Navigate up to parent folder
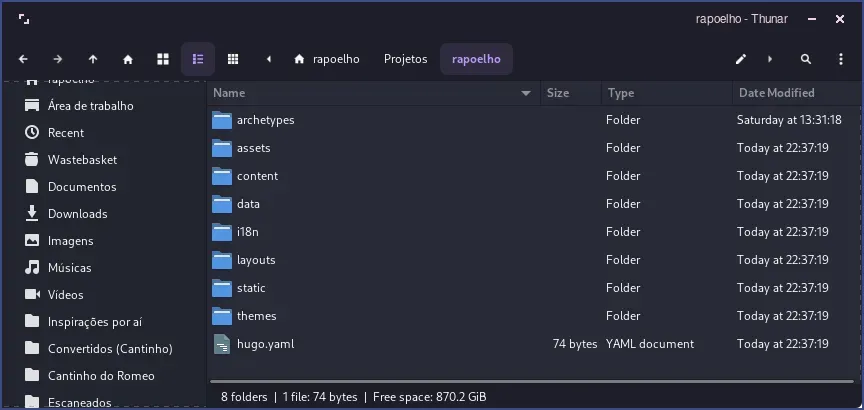The width and height of the screenshot is (864, 410). coord(93,59)
